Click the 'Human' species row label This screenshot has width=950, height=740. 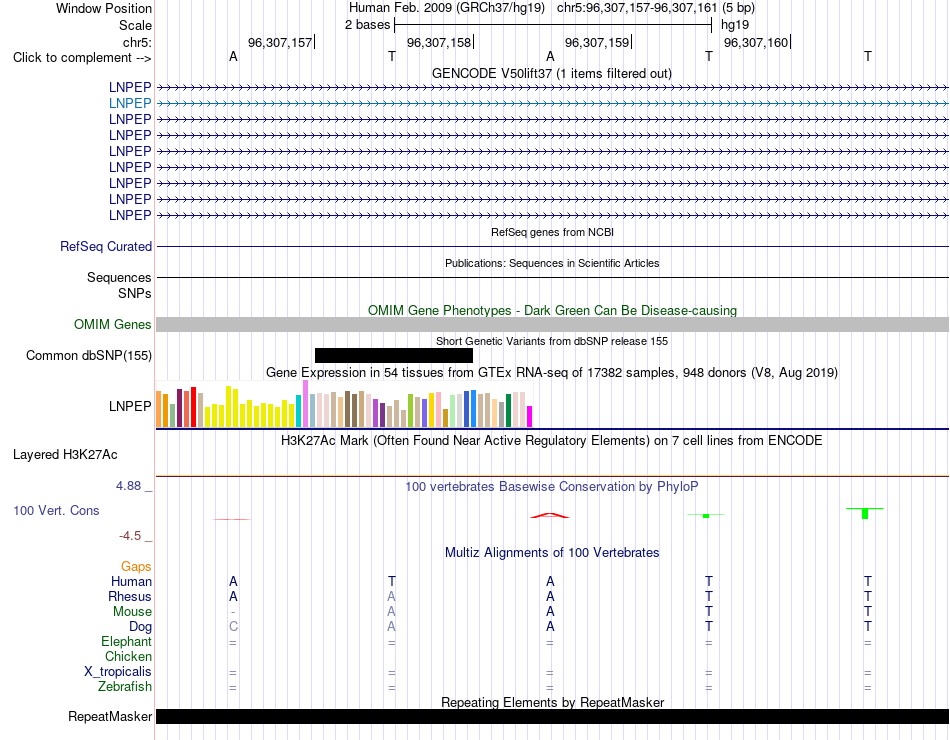(131, 581)
